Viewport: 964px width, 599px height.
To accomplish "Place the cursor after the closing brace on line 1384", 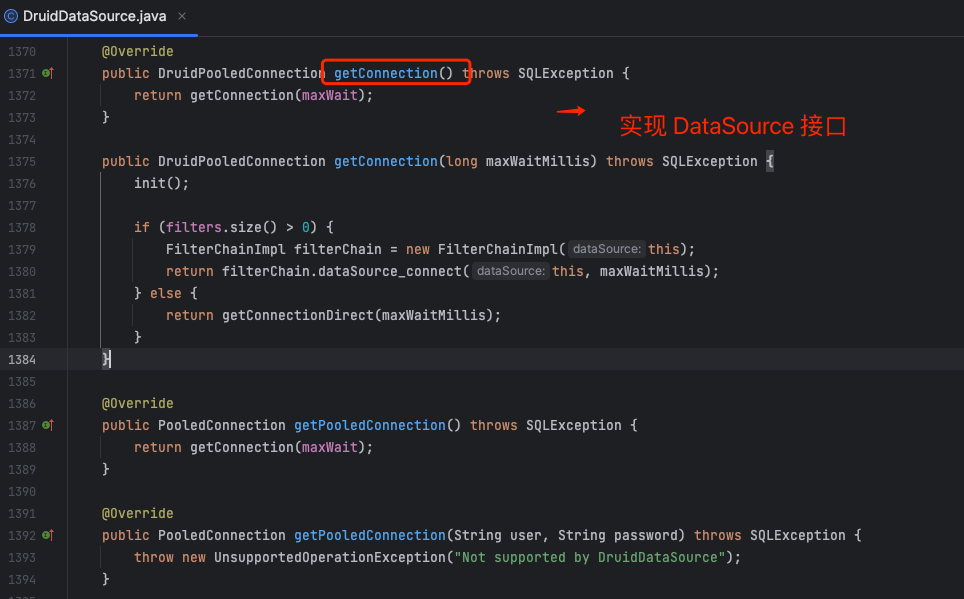I will (112, 359).
